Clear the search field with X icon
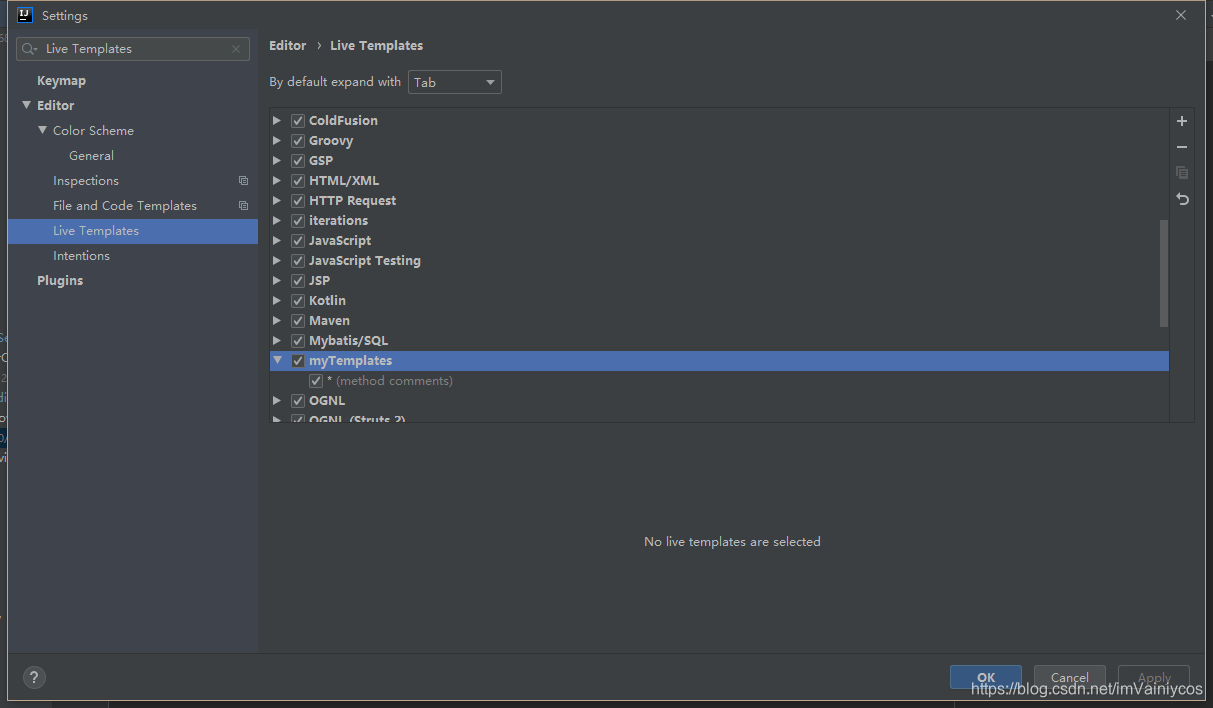Viewport: 1213px width, 708px height. coord(236,49)
